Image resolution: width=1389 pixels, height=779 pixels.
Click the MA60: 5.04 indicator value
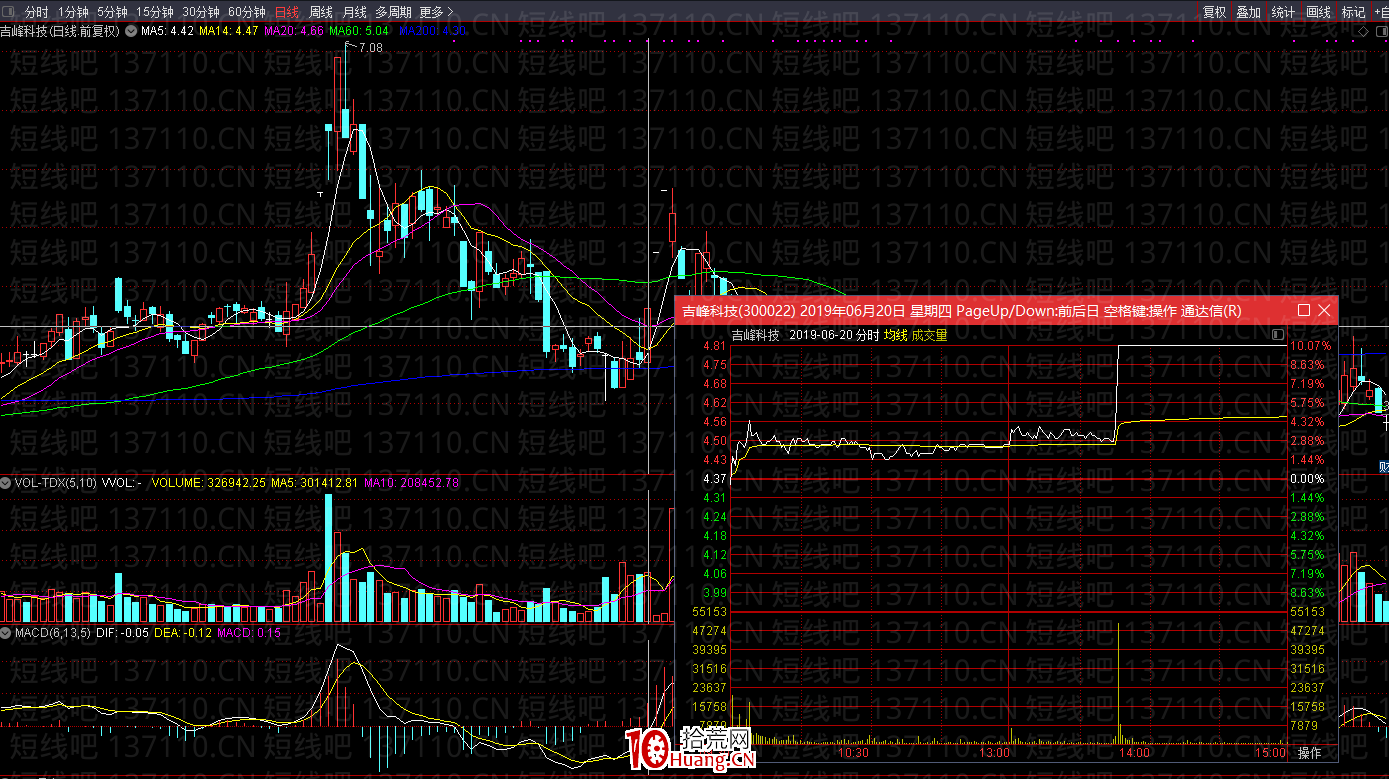pos(359,31)
